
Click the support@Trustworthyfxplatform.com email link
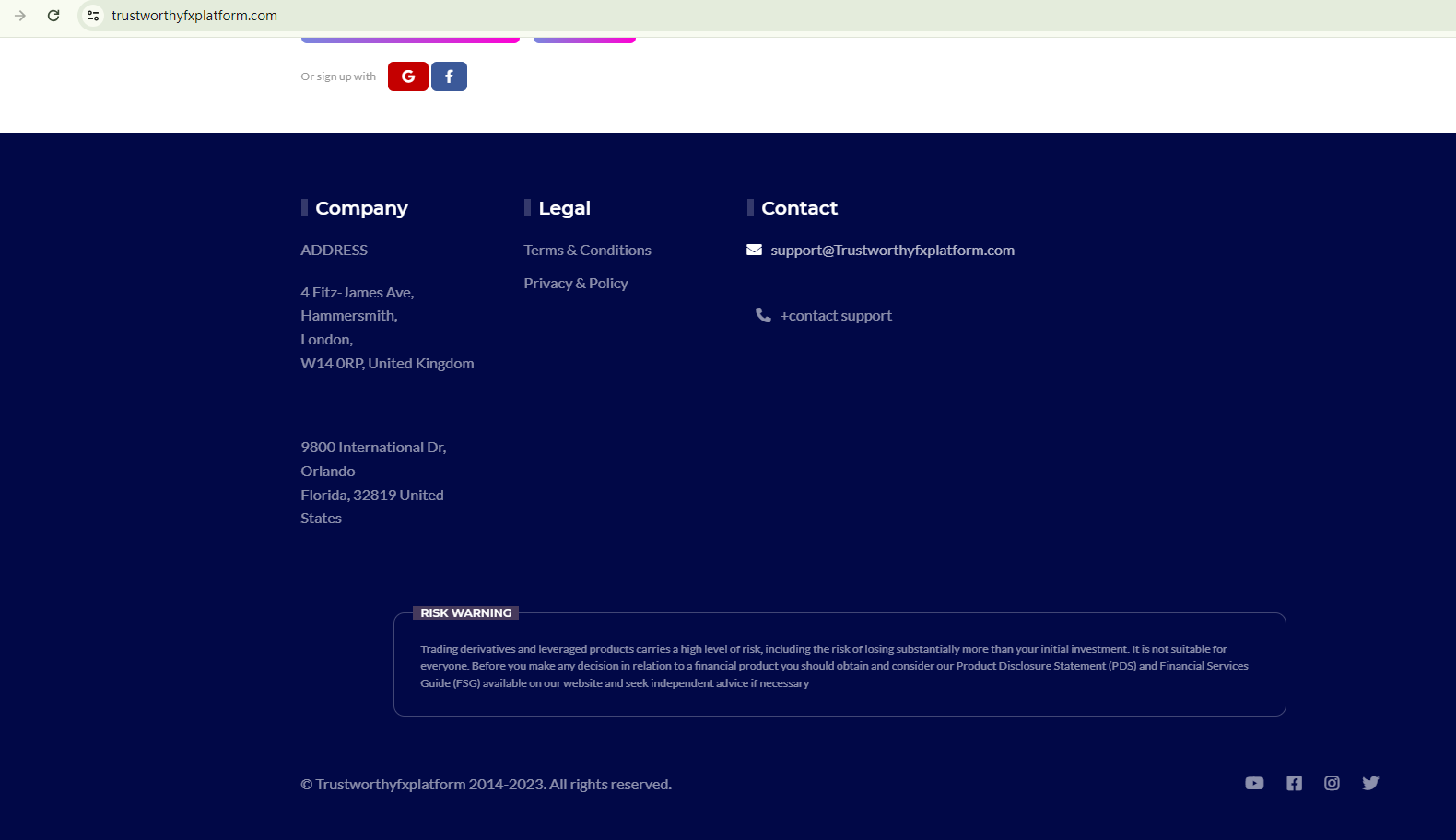[x=892, y=251]
